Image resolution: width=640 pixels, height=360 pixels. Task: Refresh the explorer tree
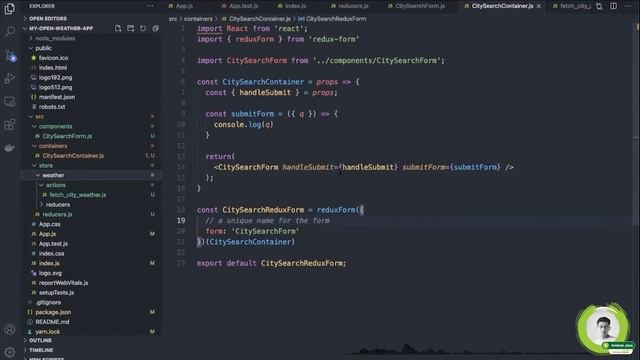143,28
